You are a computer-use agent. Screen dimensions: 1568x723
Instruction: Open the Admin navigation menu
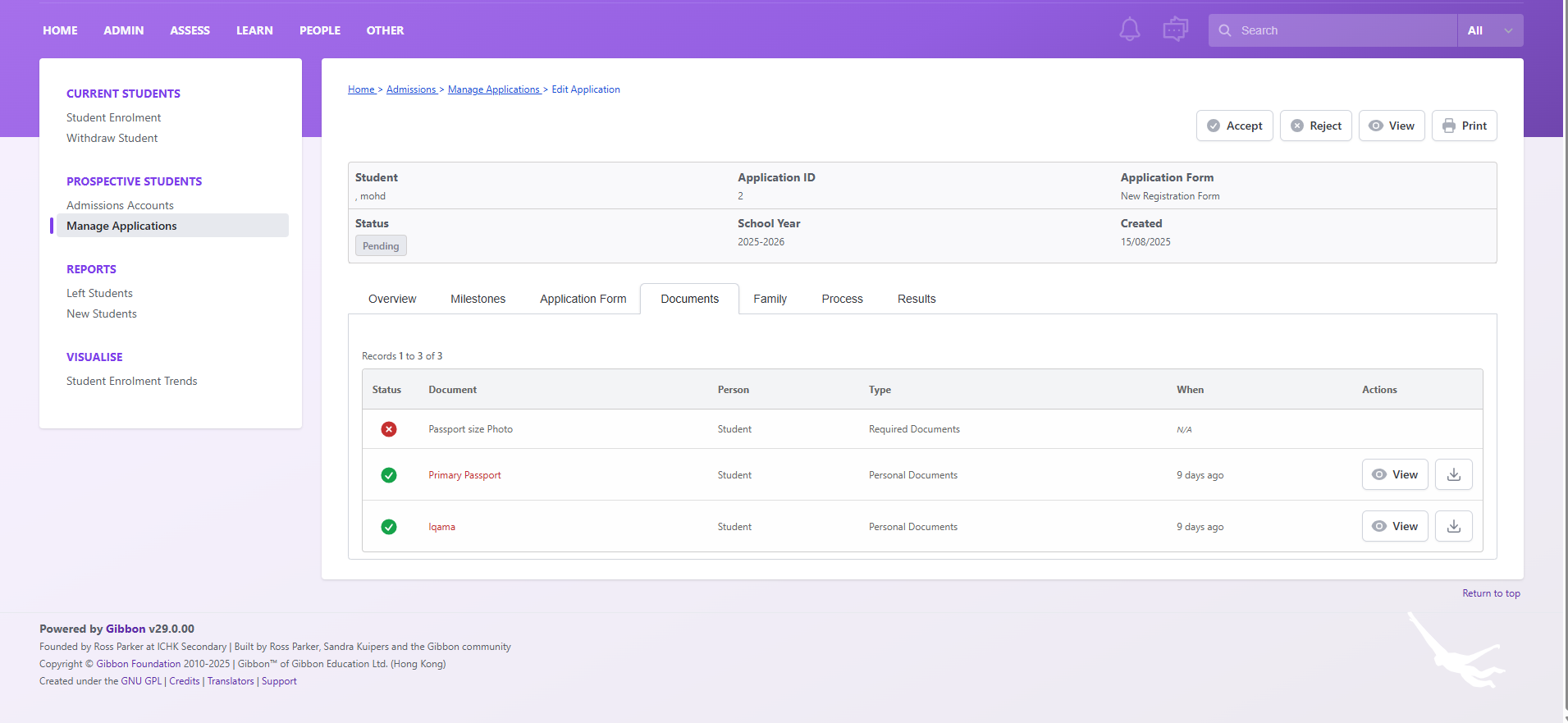pyautogui.click(x=124, y=30)
